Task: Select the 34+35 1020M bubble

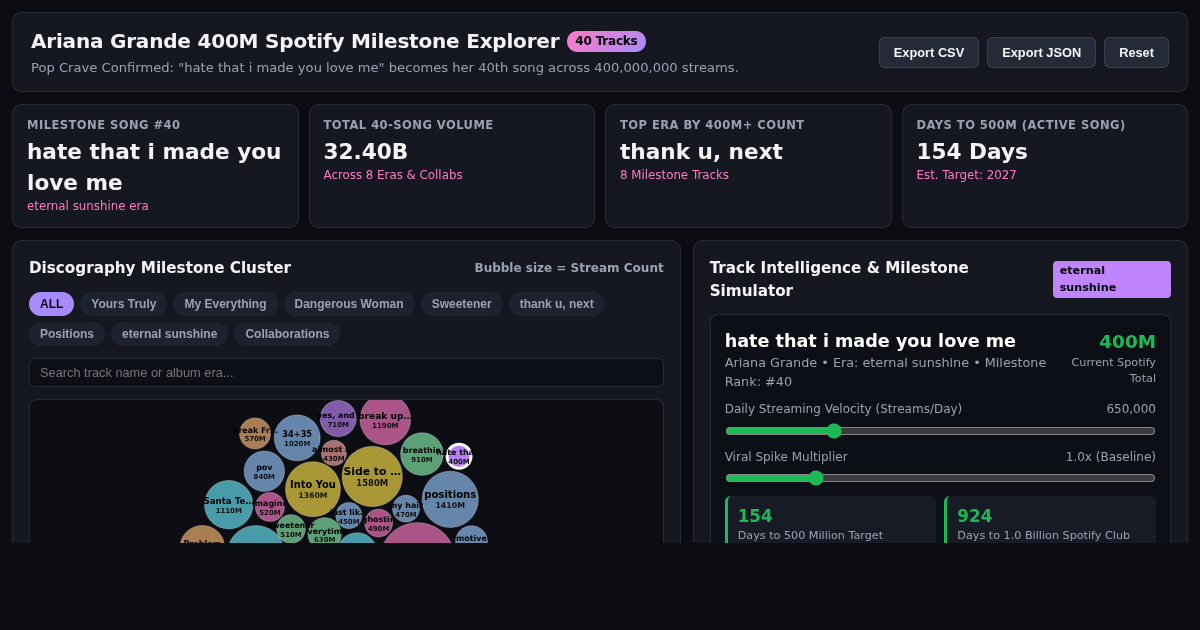Action: point(297,438)
